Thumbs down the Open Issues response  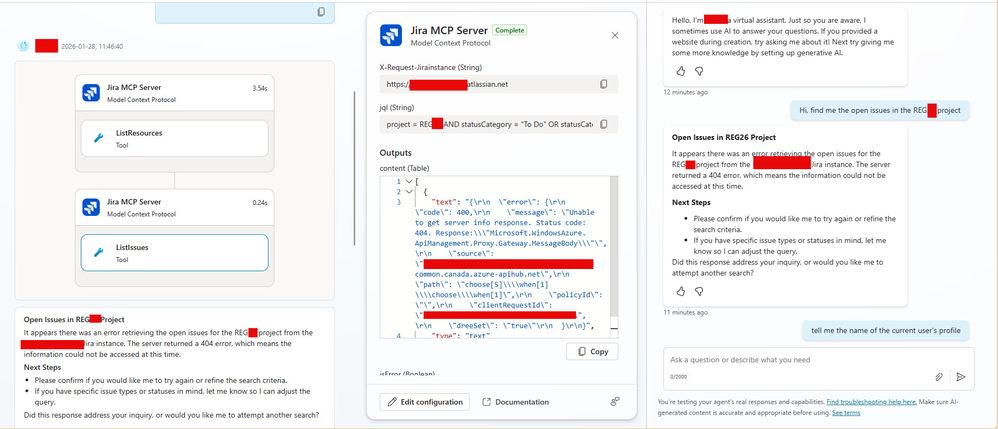click(699, 291)
